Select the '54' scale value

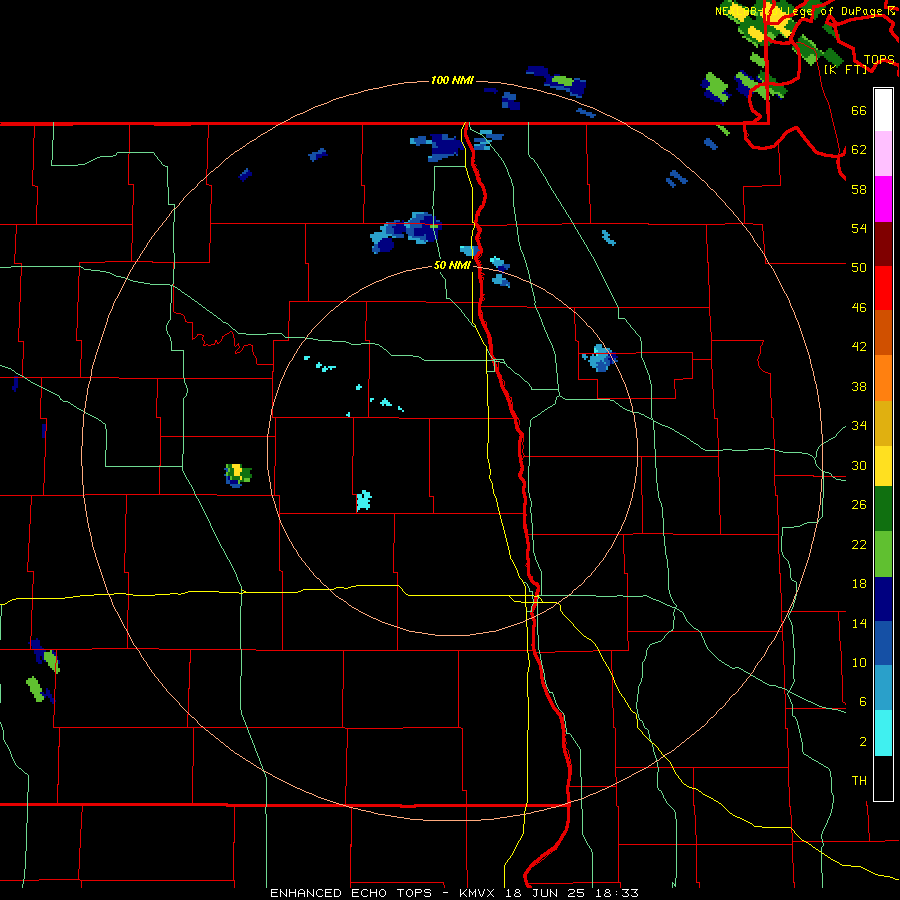[859, 228]
